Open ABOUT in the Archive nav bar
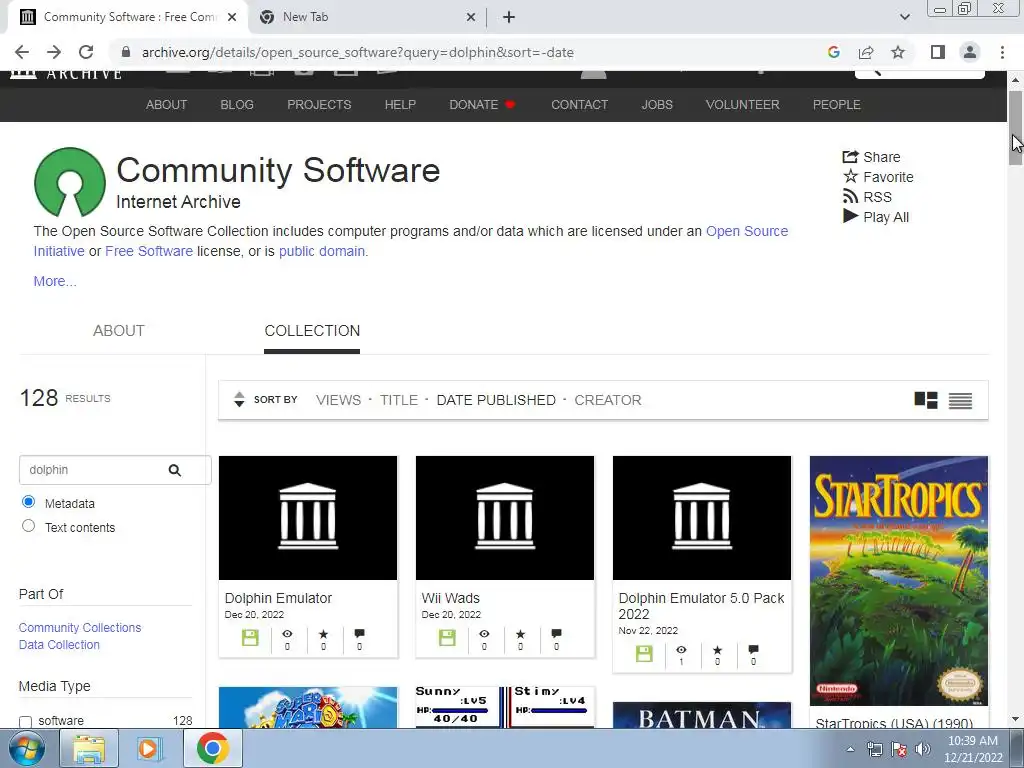1024x768 pixels. [x=167, y=104]
